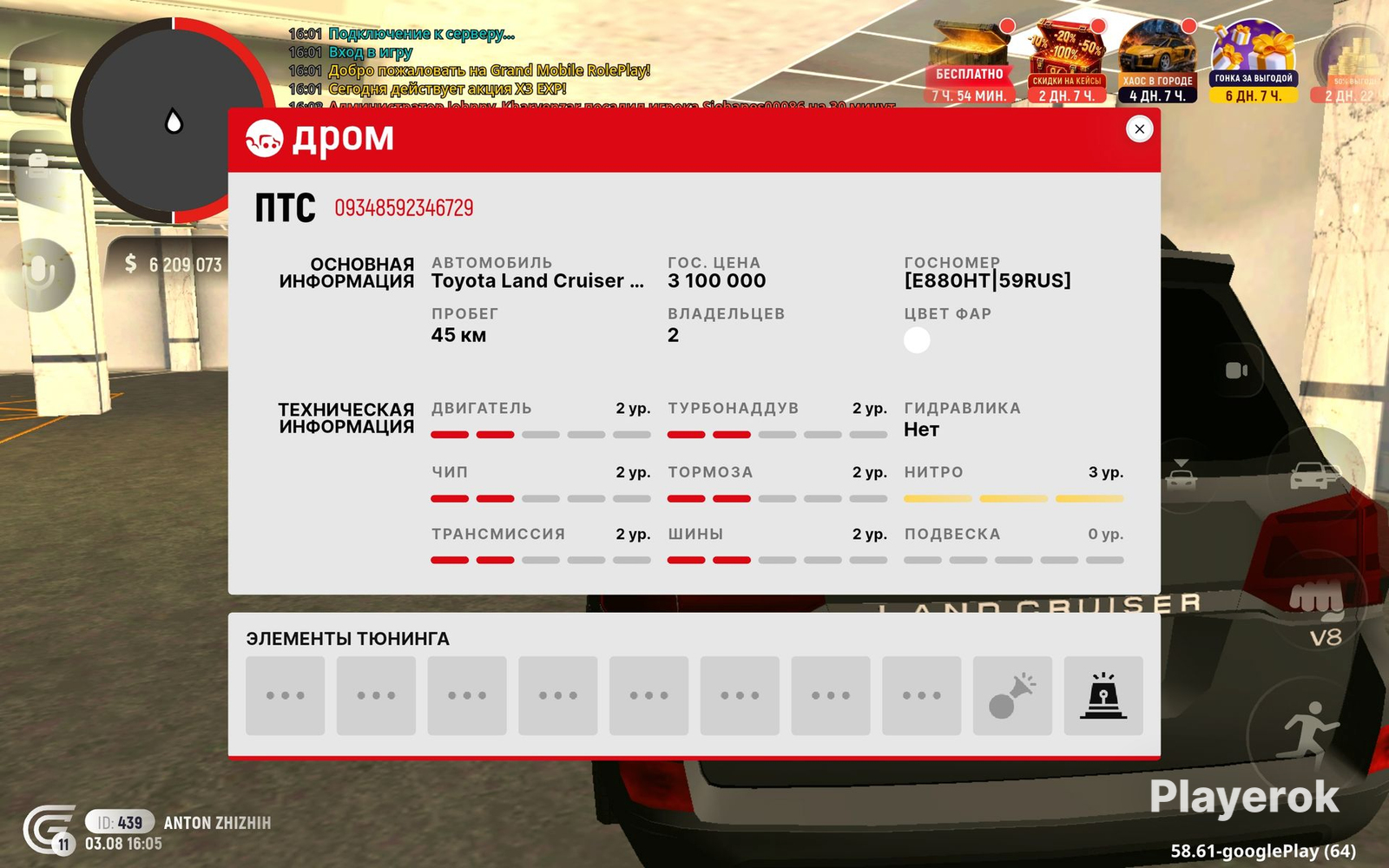
Task: Toggle the microphone voice chat button
Action: (38, 273)
